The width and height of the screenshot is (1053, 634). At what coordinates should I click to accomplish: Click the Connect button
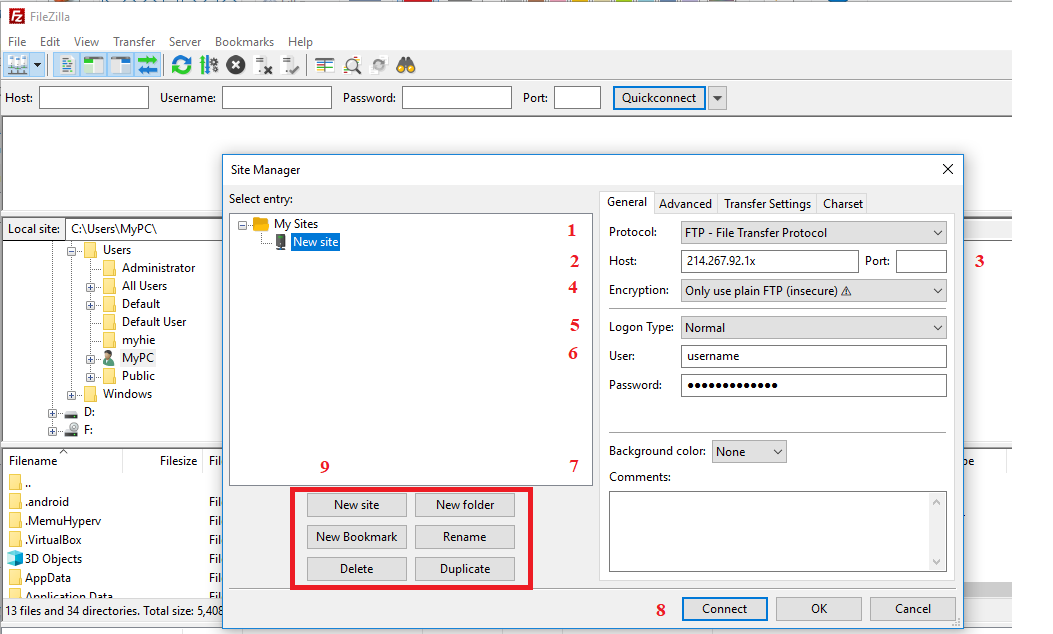tap(725, 609)
